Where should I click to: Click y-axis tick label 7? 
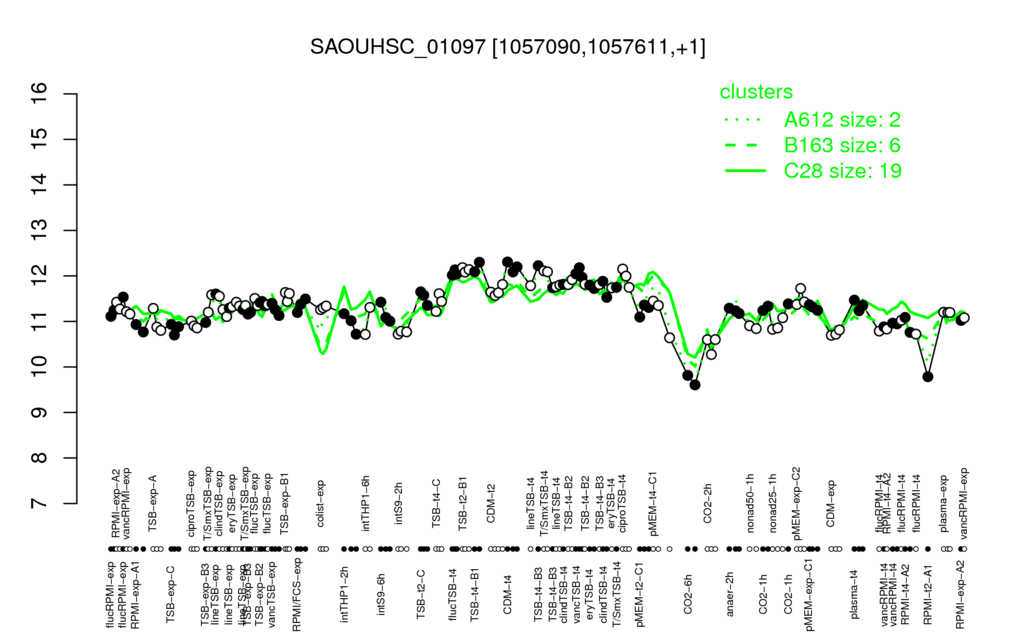39,504
